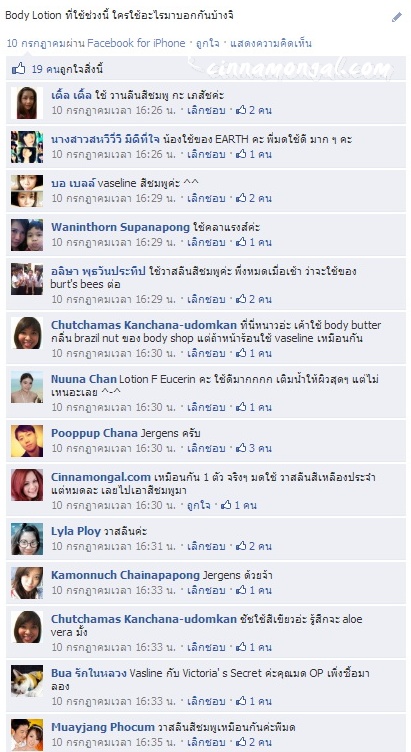Click thumbs-up count on Lyla Ploy's comment
This screenshot has height=752, width=411.
point(254,546)
